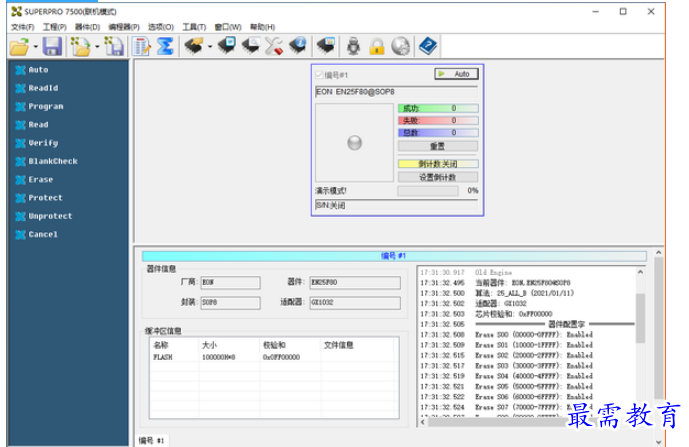Run Unprotect from the left sidebar
The width and height of the screenshot is (689, 447).
[50, 216]
